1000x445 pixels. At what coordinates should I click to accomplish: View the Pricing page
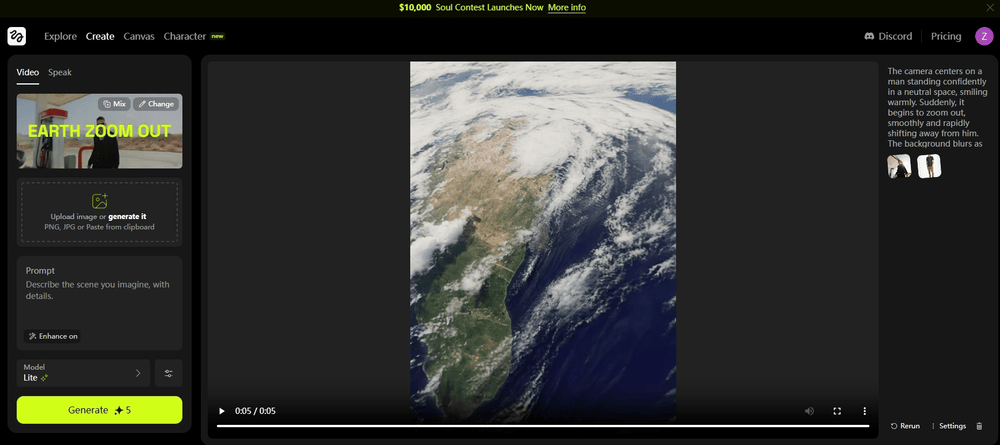946,36
